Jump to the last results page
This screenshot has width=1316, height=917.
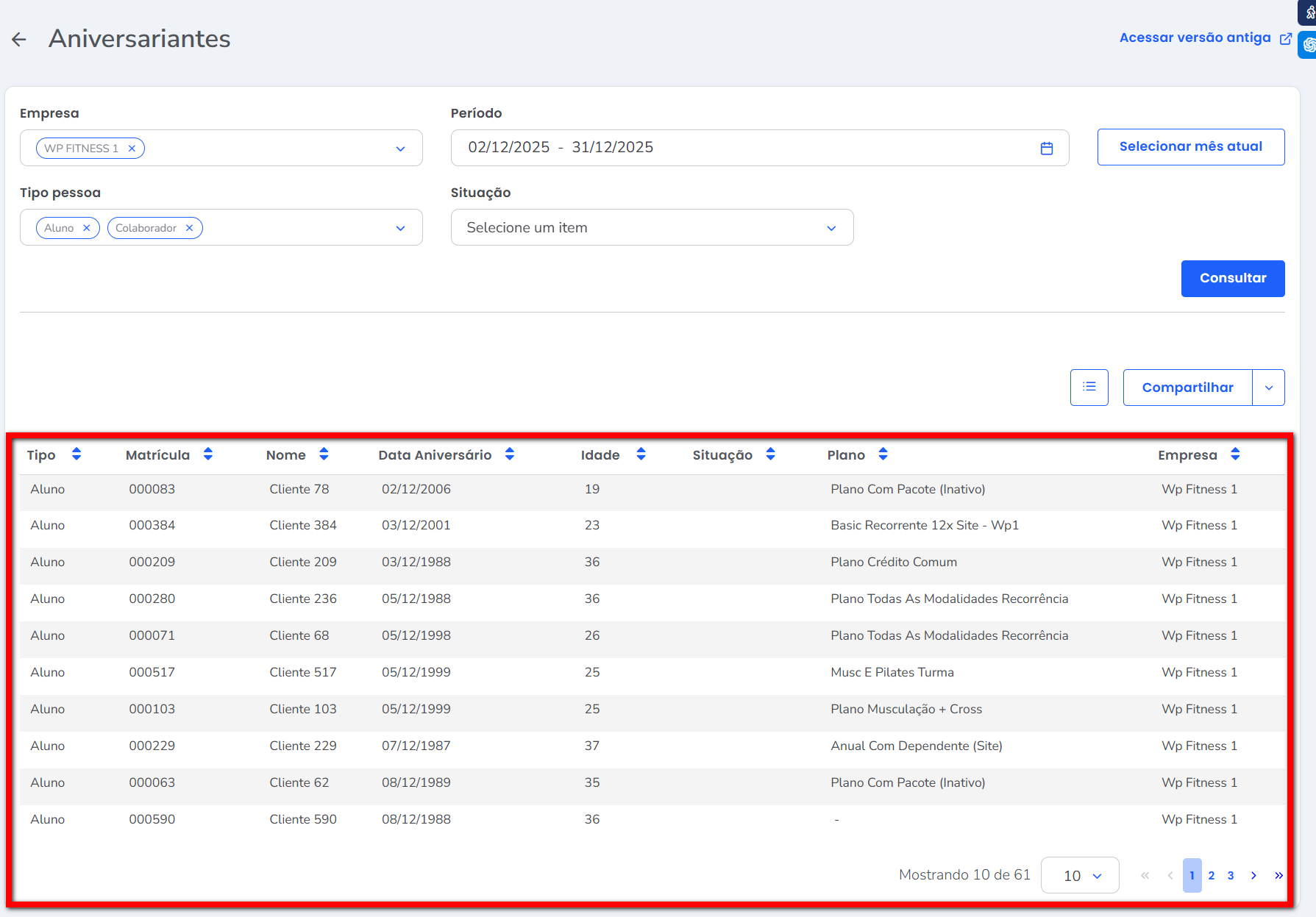1278,875
